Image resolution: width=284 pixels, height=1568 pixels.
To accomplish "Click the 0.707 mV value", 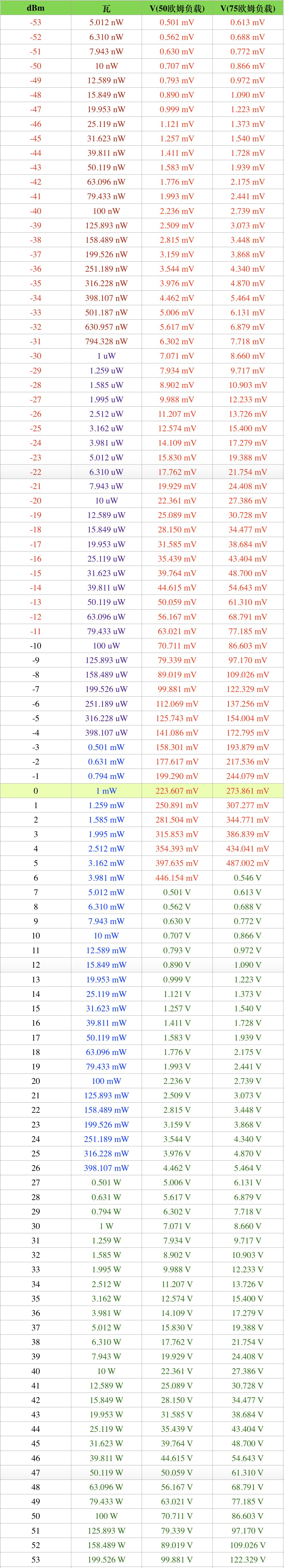I will coord(177,66).
